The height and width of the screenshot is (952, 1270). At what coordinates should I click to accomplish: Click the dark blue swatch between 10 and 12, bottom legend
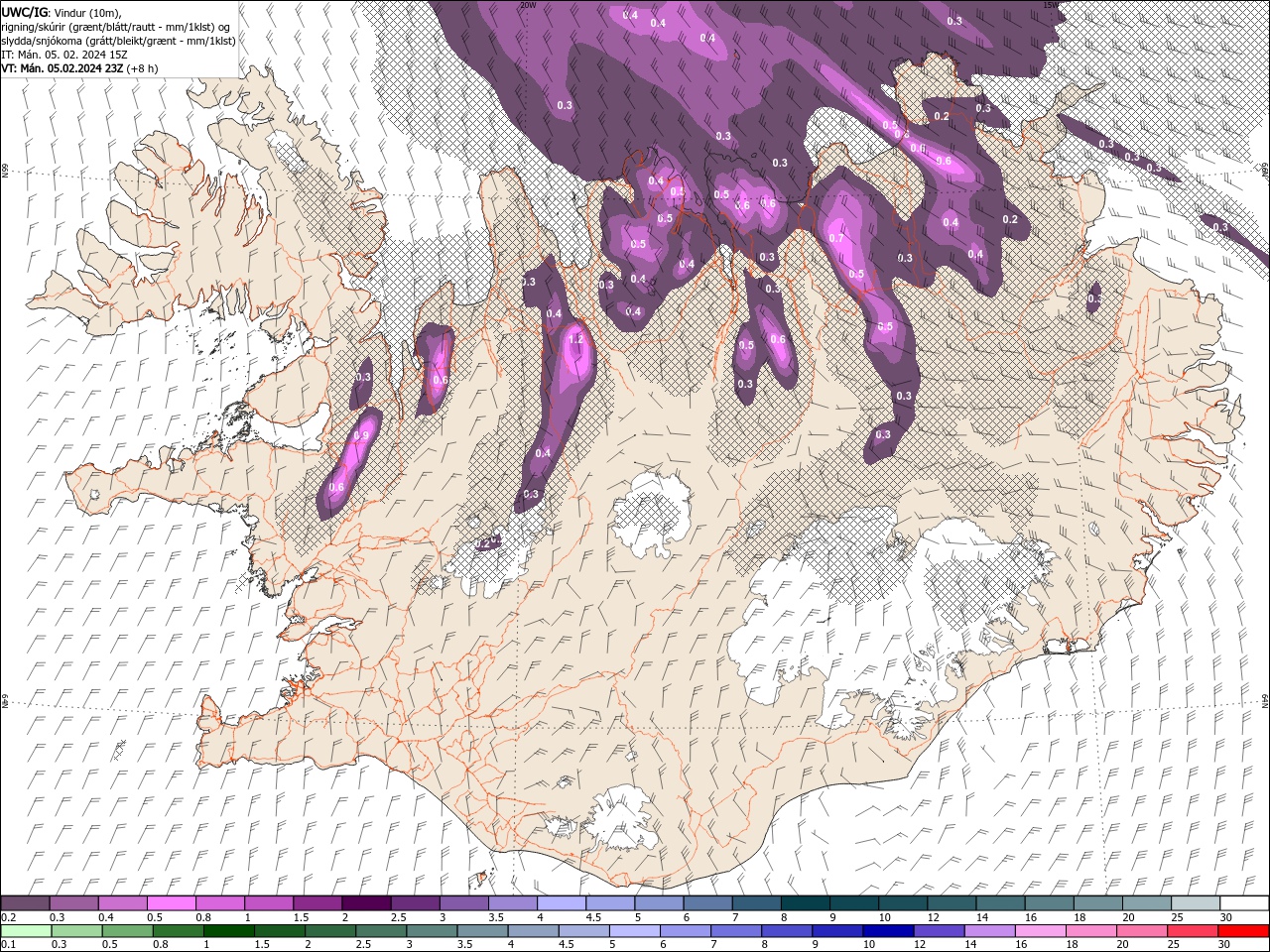(886, 930)
